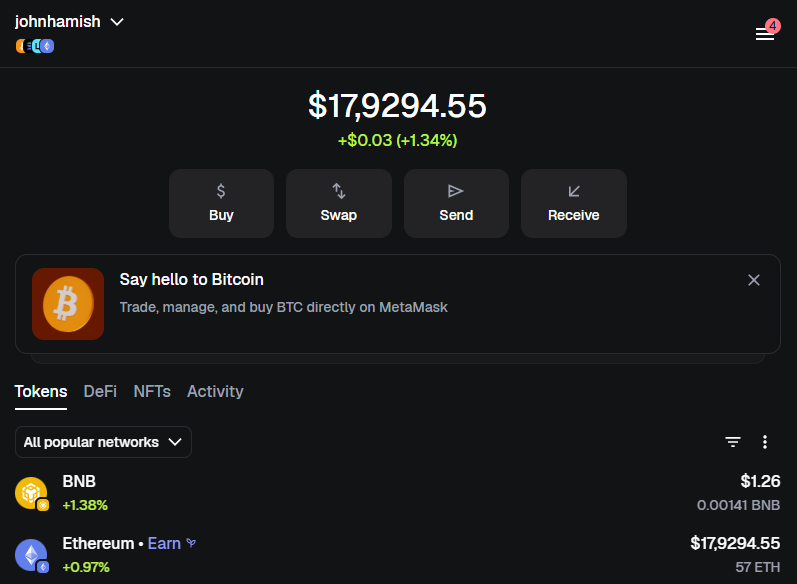Viewport: 797px width, 584px height.
Task: Click the +1.38% BNB change value
Action: tap(85, 505)
